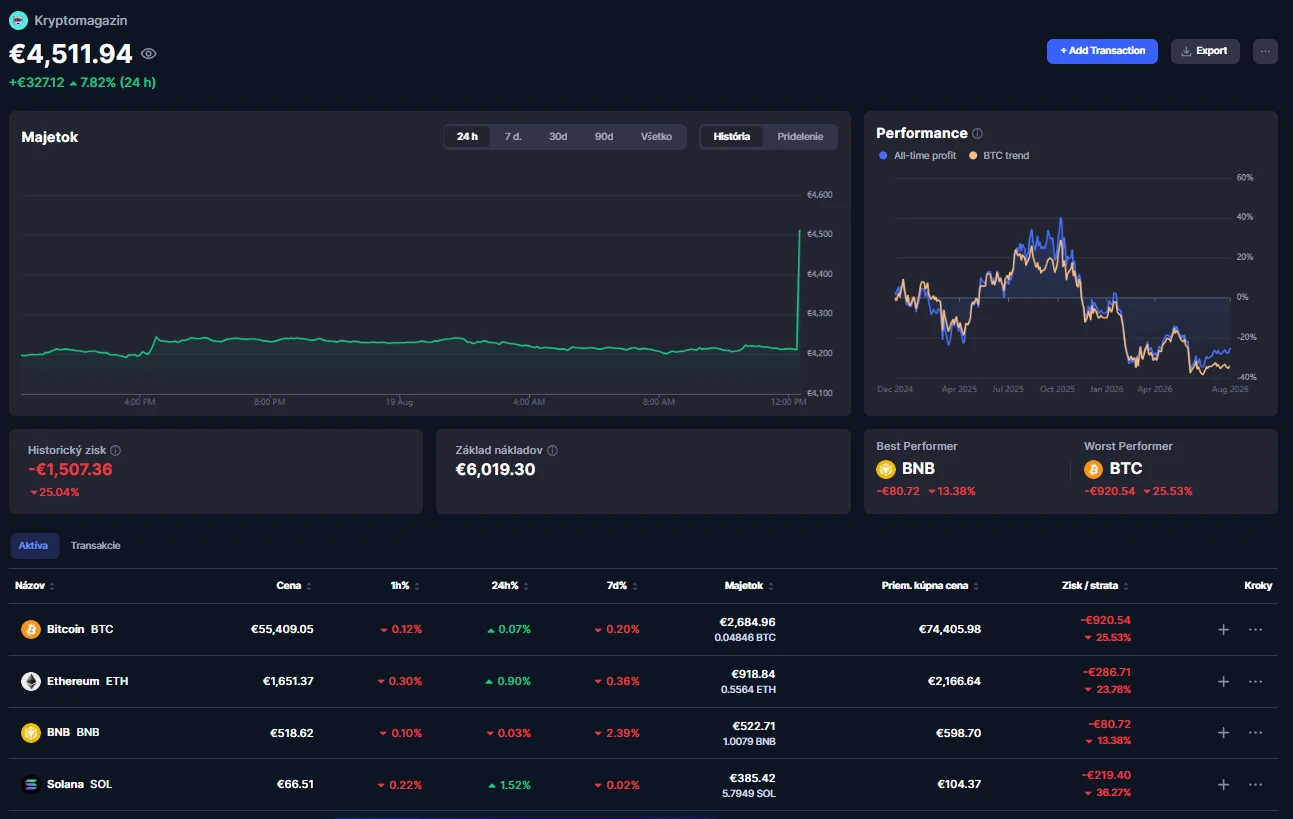Toggle All-time profit legend series
1293x819 pixels.
[x=917, y=156]
